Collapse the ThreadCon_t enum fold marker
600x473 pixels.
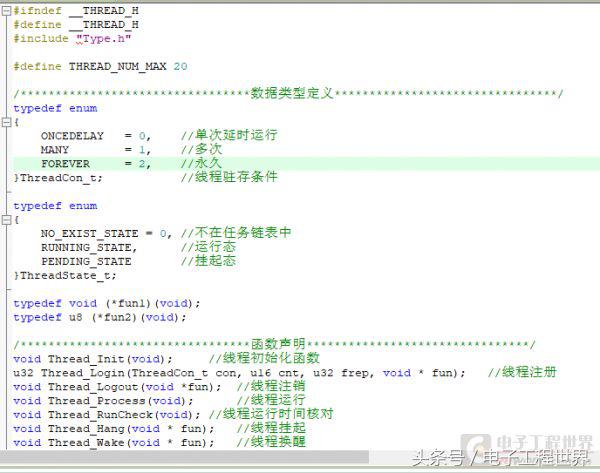(x=6, y=122)
